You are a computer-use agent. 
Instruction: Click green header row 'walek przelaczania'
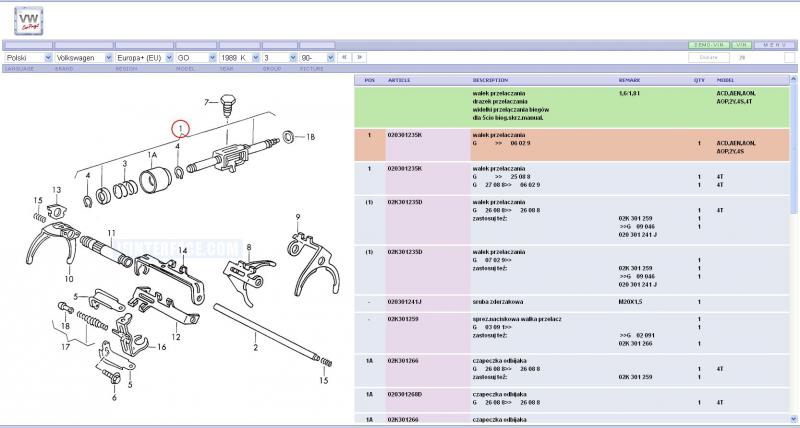[x=571, y=106]
